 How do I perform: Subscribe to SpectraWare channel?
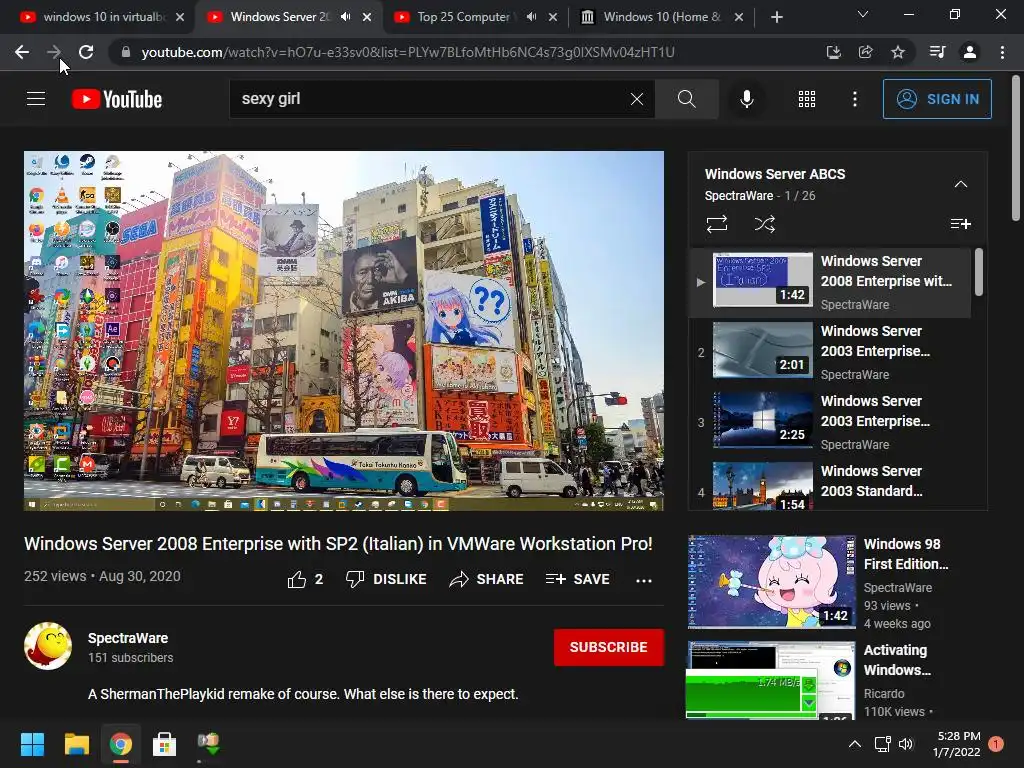609,647
